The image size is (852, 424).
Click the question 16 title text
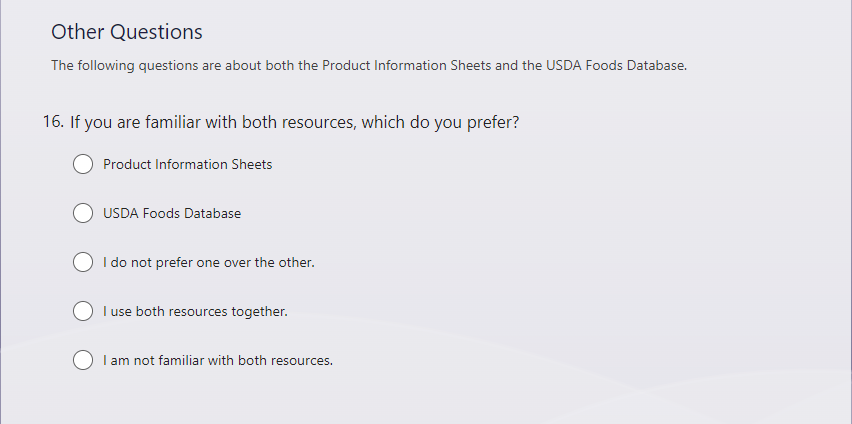[294, 123]
